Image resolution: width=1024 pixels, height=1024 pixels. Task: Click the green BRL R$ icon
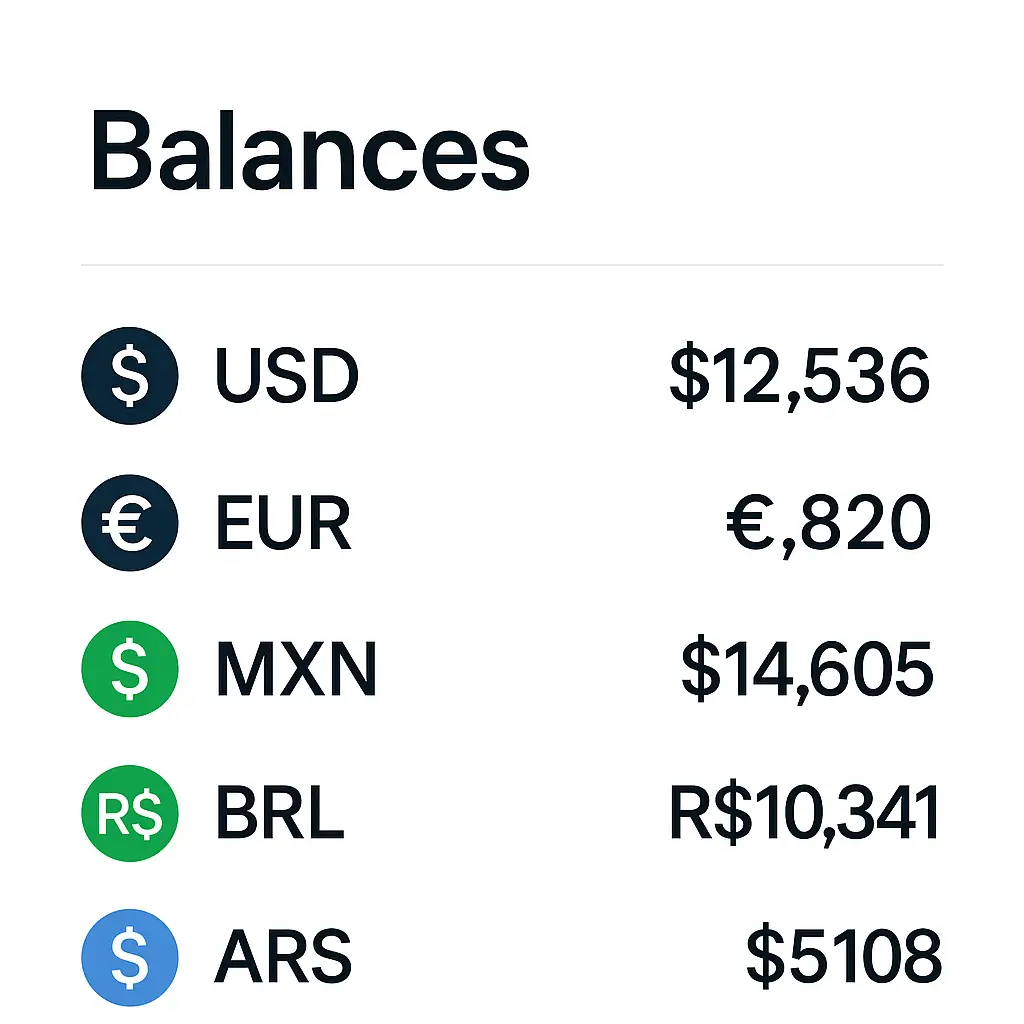(129, 811)
